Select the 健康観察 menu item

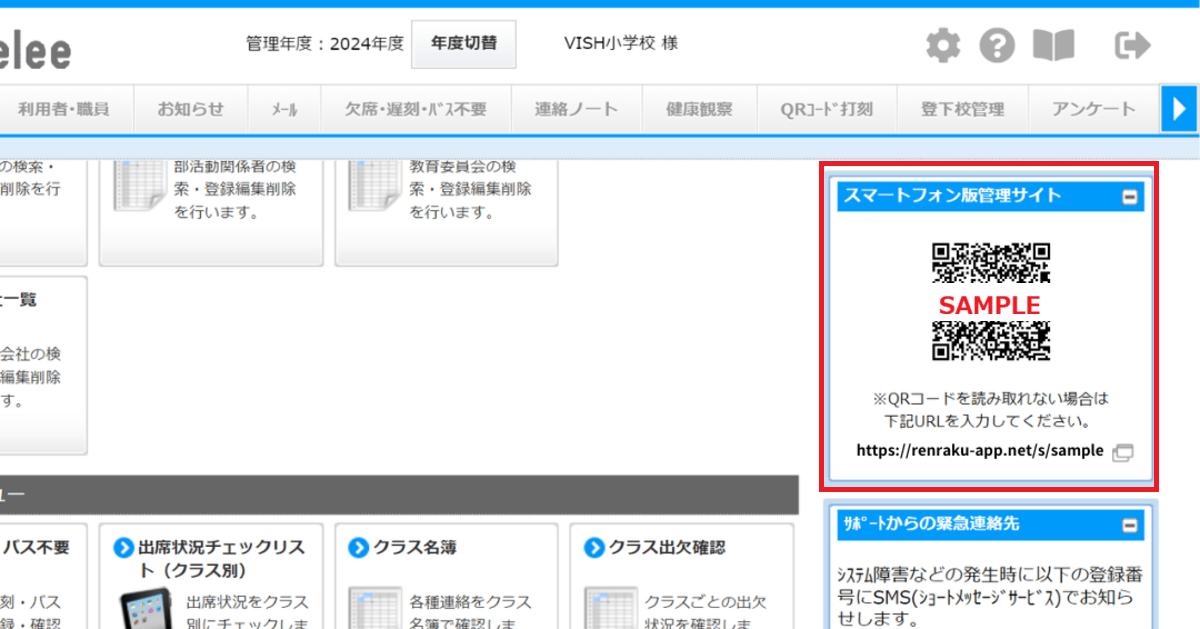(x=699, y=109)
